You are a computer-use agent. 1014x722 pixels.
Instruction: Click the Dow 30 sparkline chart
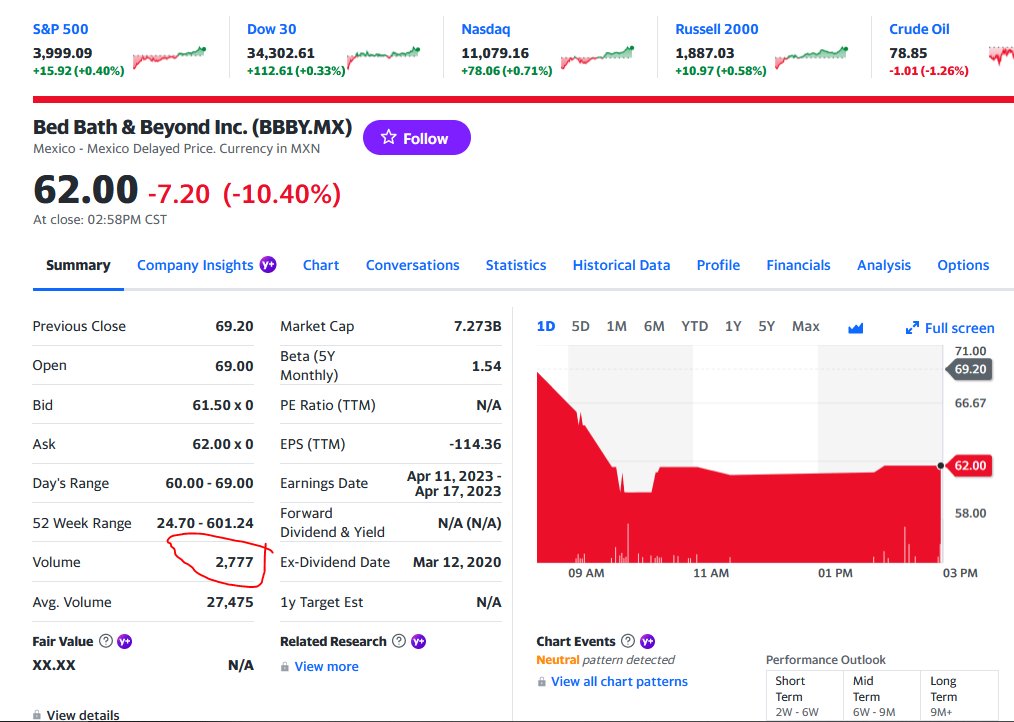coord(383,57)
